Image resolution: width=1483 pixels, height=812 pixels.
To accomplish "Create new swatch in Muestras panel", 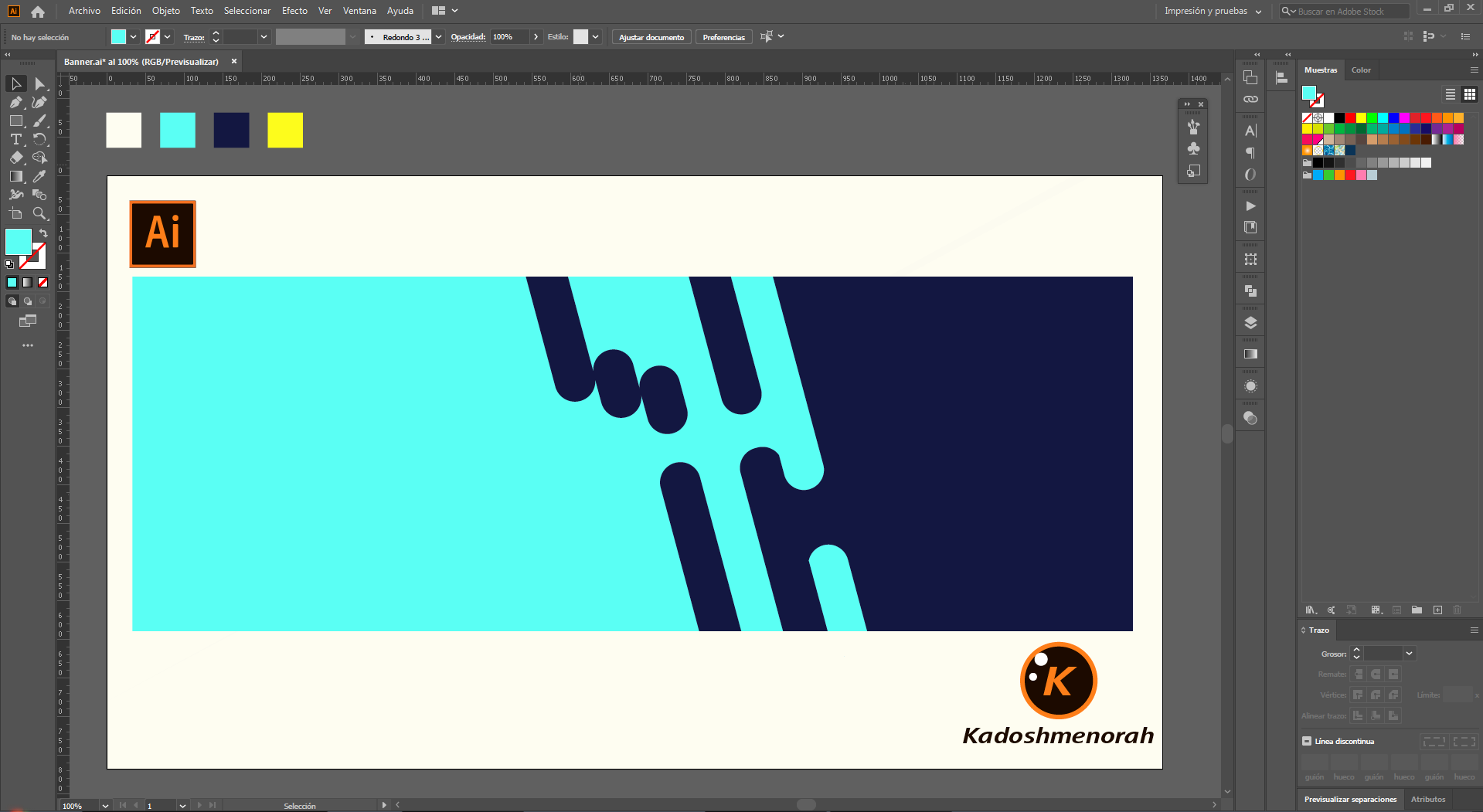I will (x=1437, y=610).
